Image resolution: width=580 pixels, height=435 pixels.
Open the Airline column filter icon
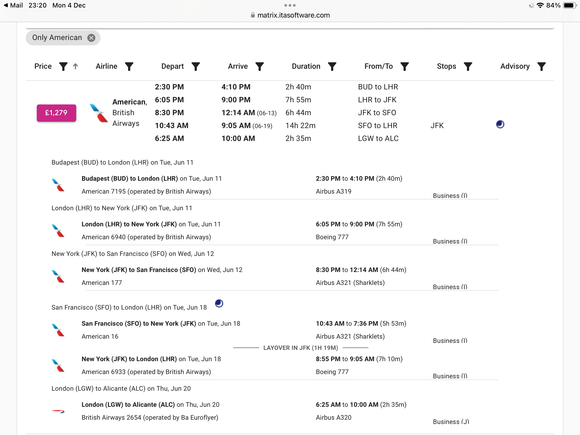[129, 67]
